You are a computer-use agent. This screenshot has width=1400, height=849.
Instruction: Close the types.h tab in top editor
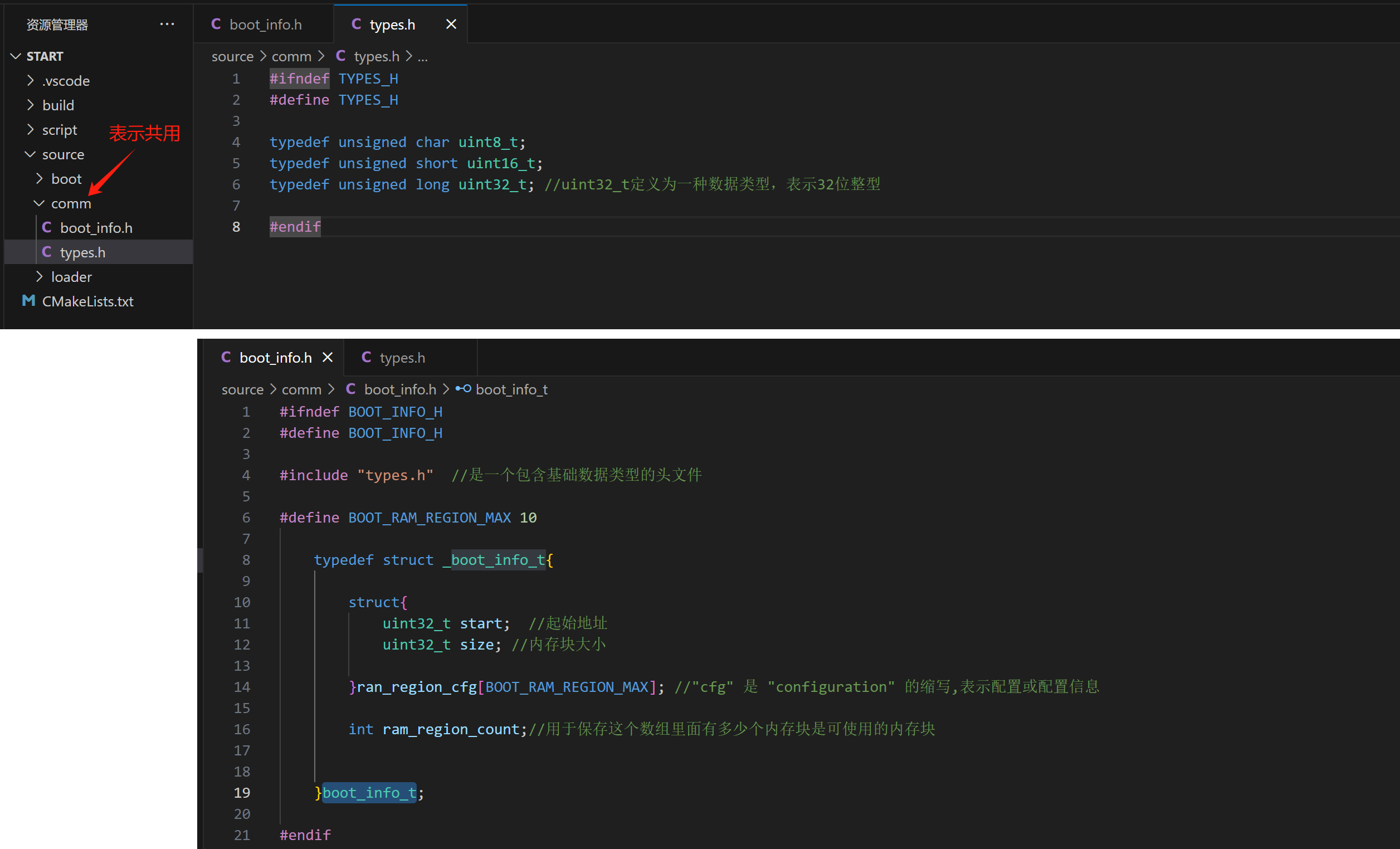pos(451,24)
